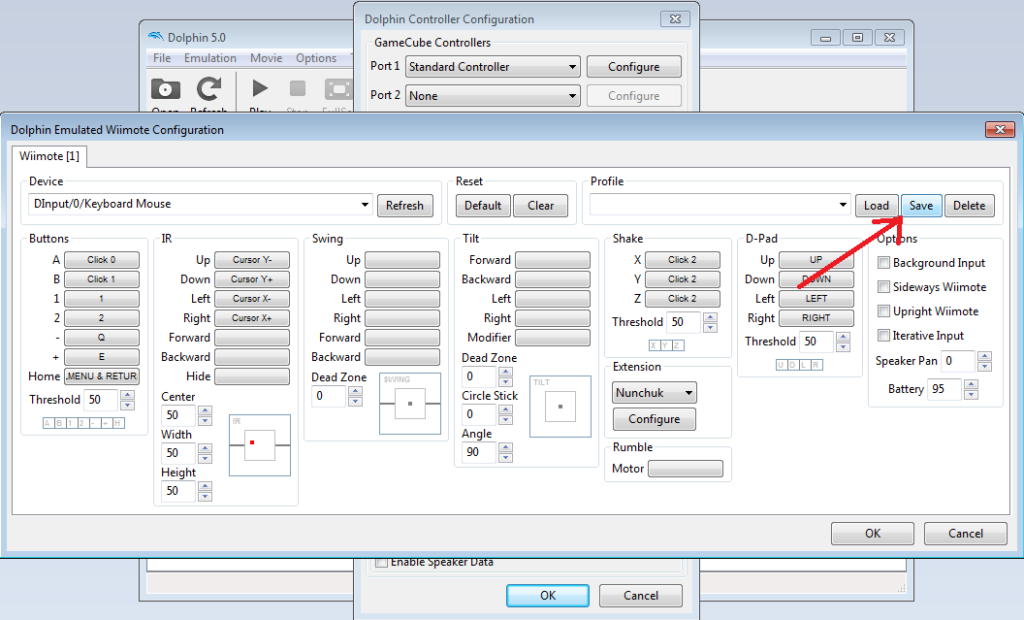Select the Wiimote [1] tab

point(49,156)
